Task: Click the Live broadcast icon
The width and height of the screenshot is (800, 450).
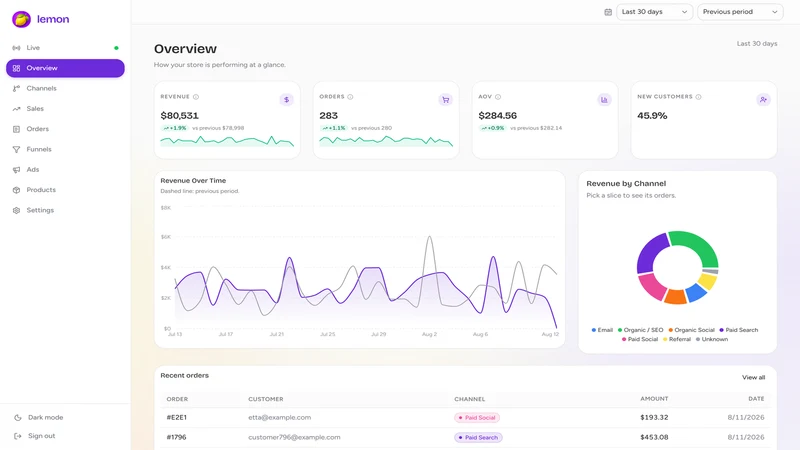Action: coord(16,47)
